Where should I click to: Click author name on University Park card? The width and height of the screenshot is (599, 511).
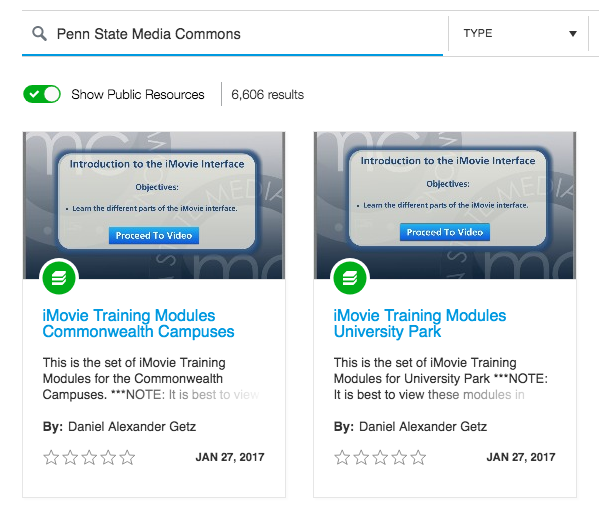[x=423, y=426]
